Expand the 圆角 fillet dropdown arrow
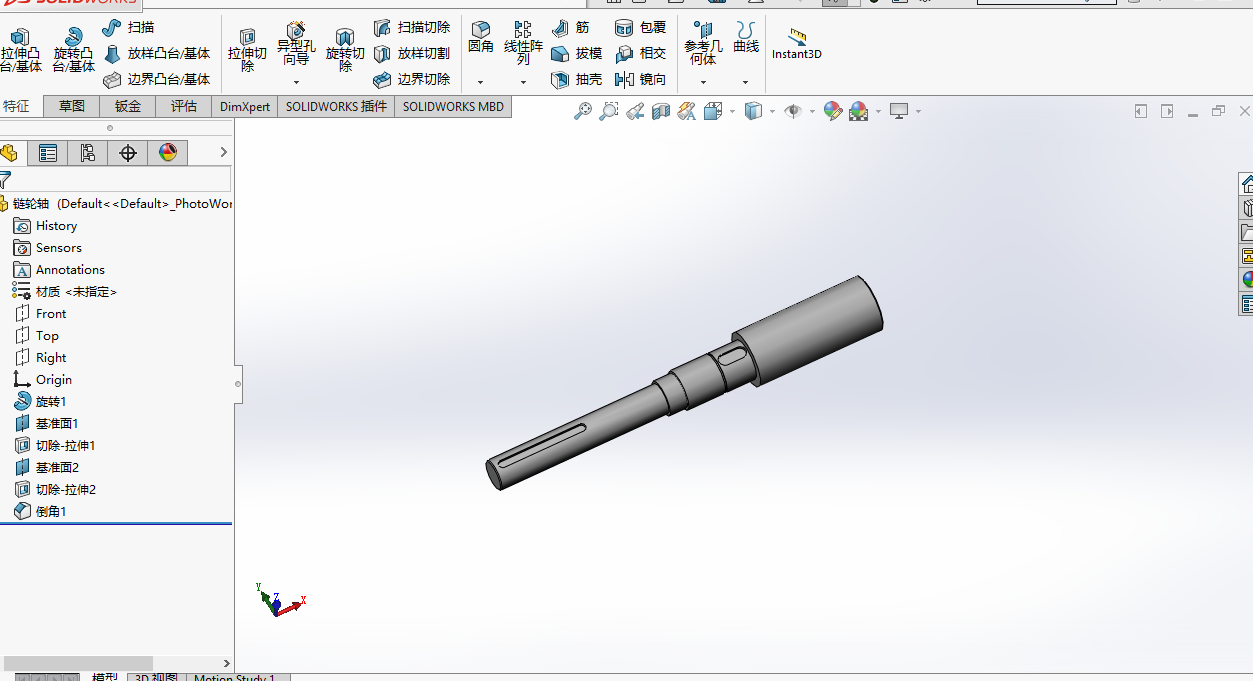 tap(481, 82)
